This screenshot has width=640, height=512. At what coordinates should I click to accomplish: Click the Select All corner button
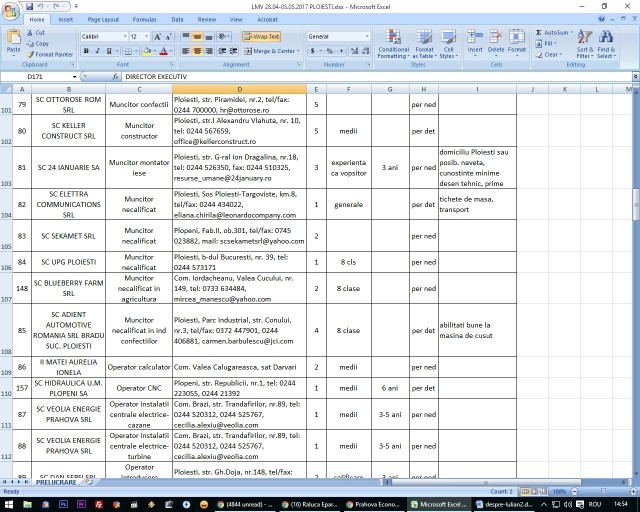coord(6,89)
